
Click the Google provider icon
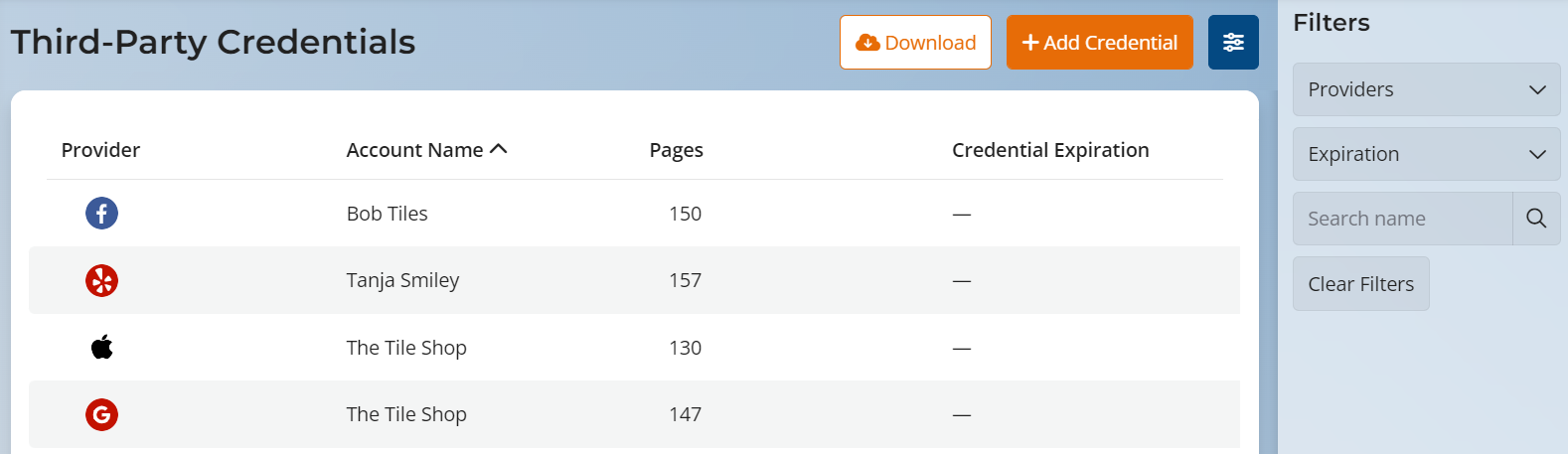[x=101, y=414]
